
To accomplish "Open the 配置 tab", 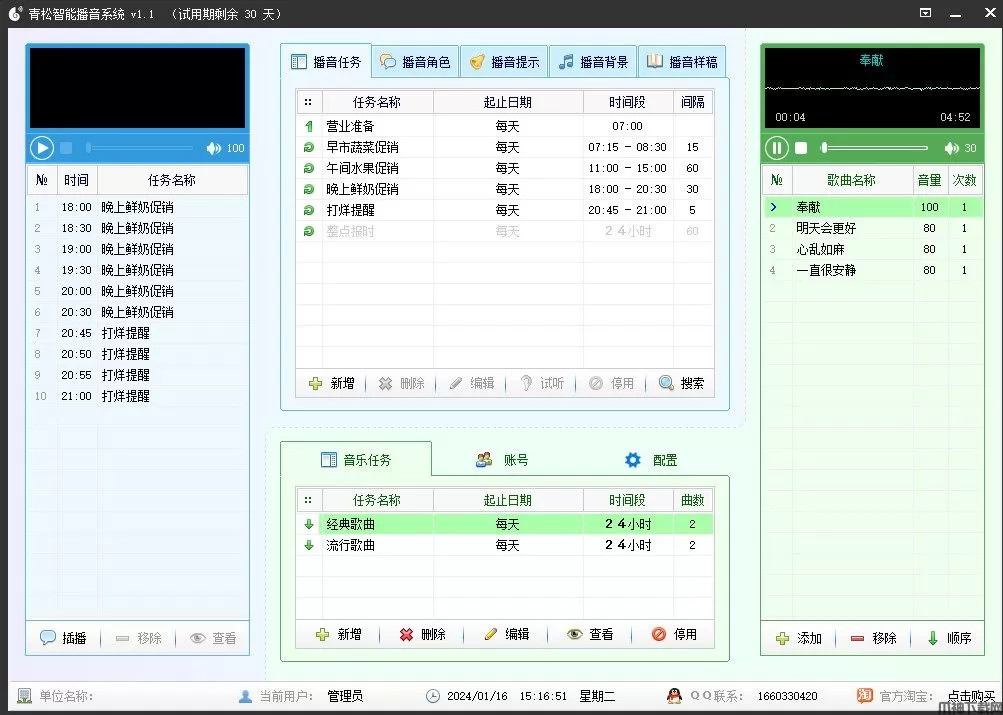I will [x=652, y=460].
